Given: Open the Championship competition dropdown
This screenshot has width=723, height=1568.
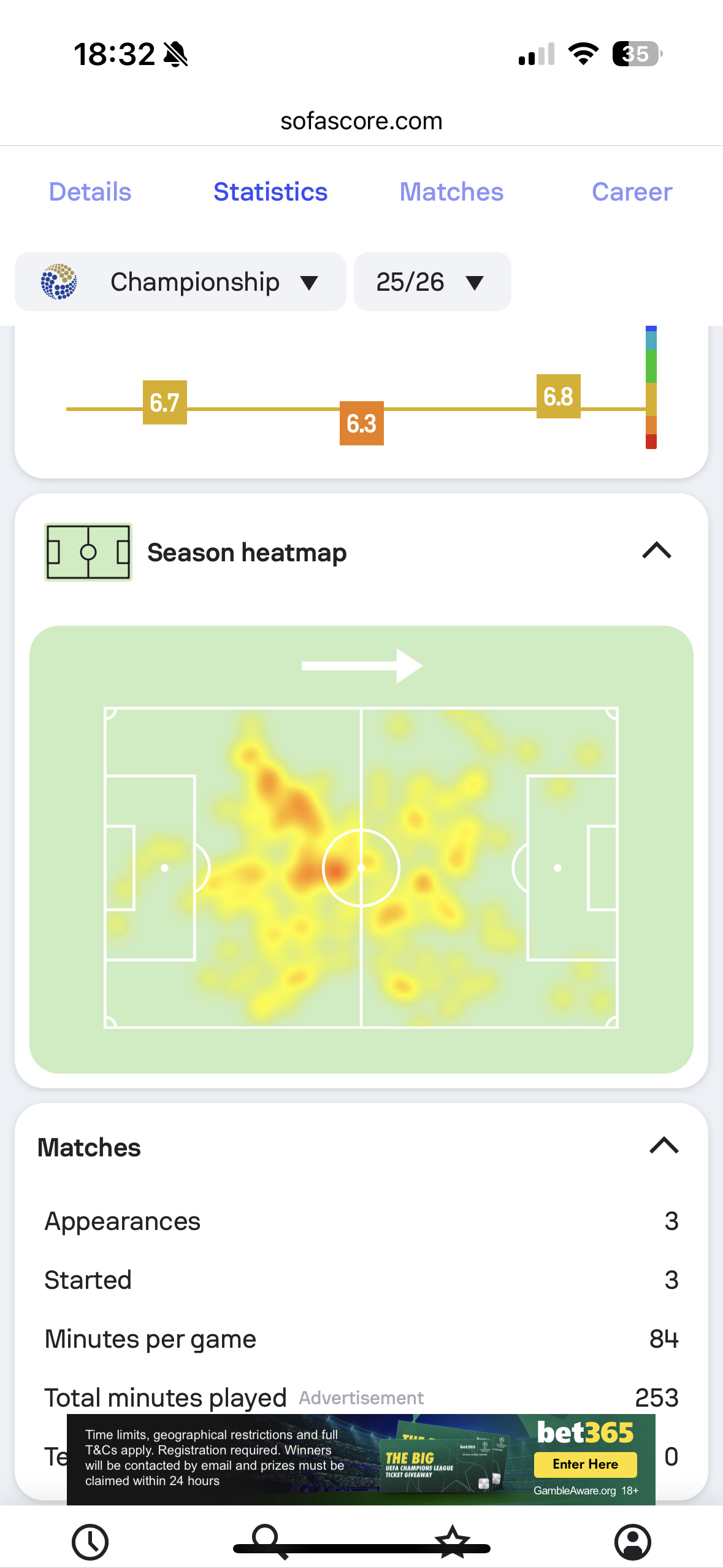Looking at the screenshot, I should pos(180,282).
